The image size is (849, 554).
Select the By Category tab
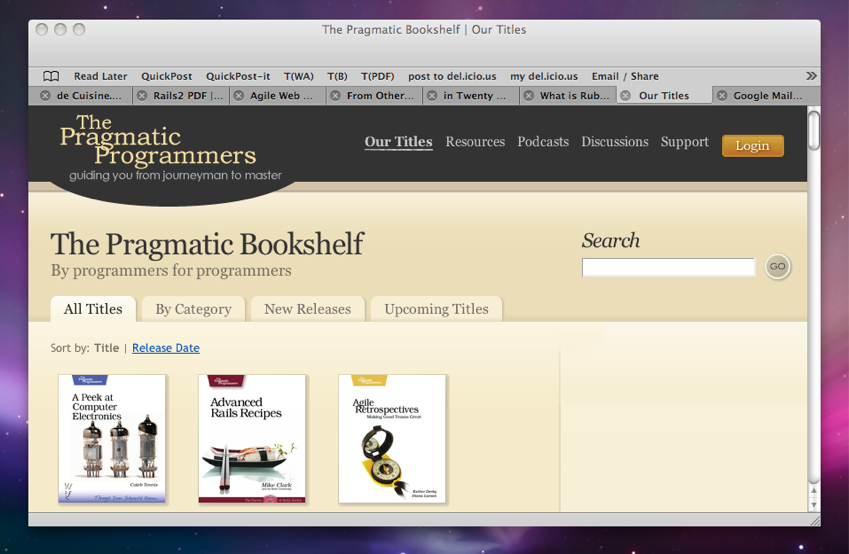(x=193, y=309)
